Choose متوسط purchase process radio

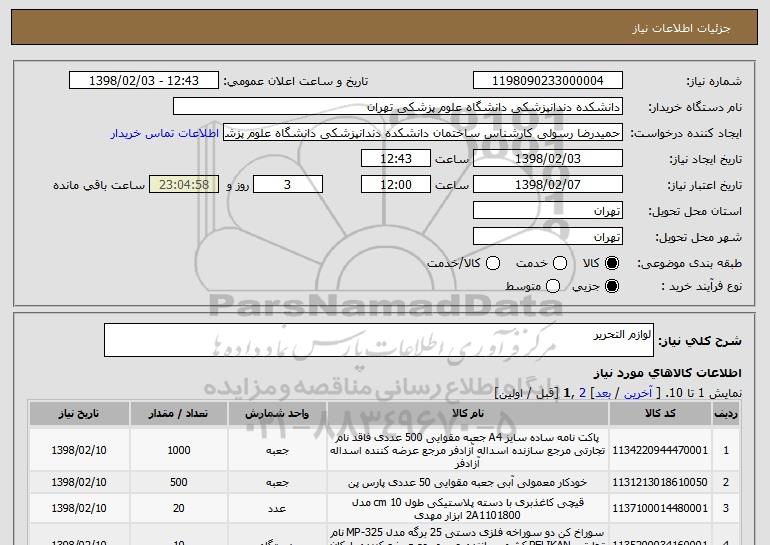click(553, 286)
